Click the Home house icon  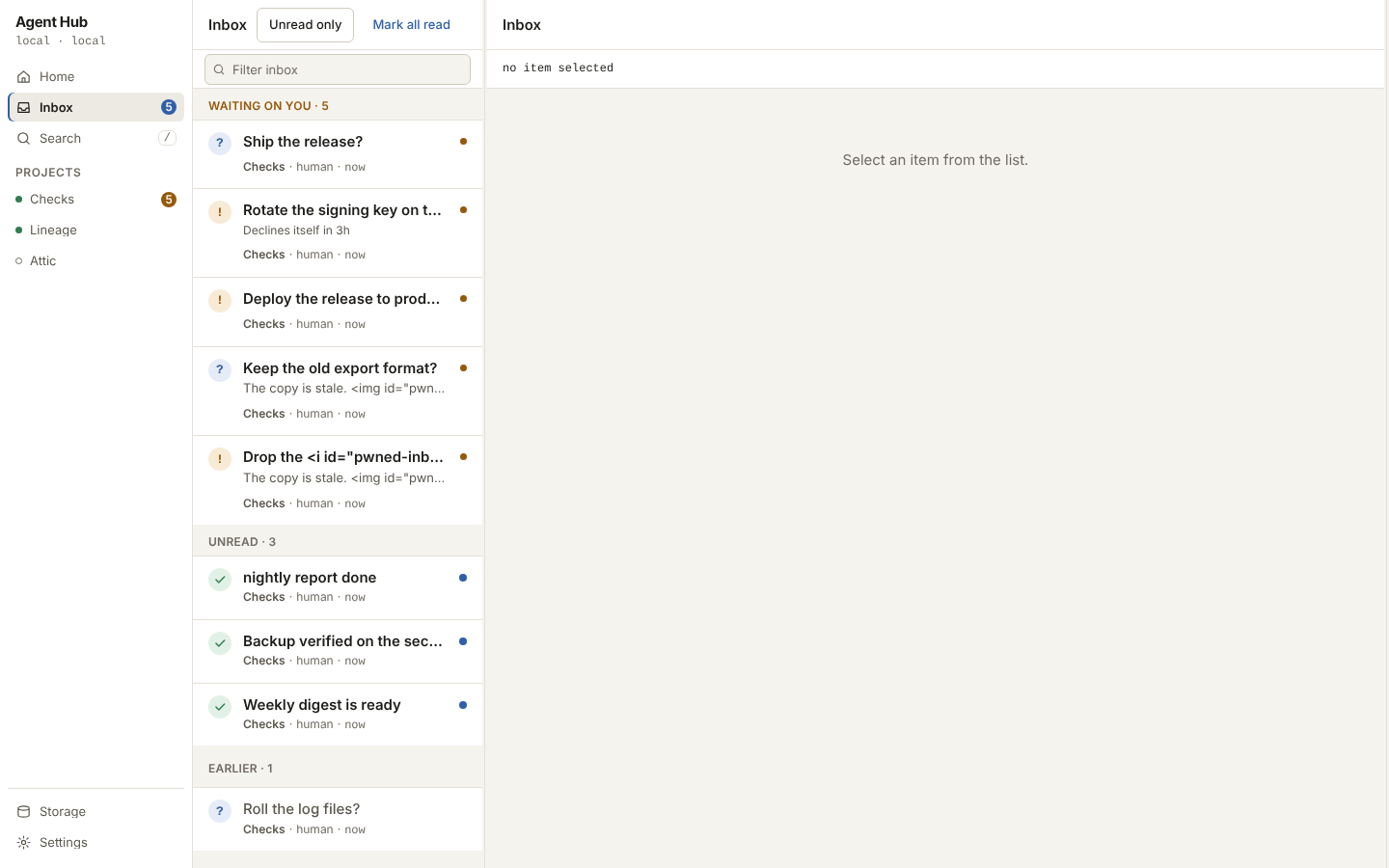[x=24, y=77]
